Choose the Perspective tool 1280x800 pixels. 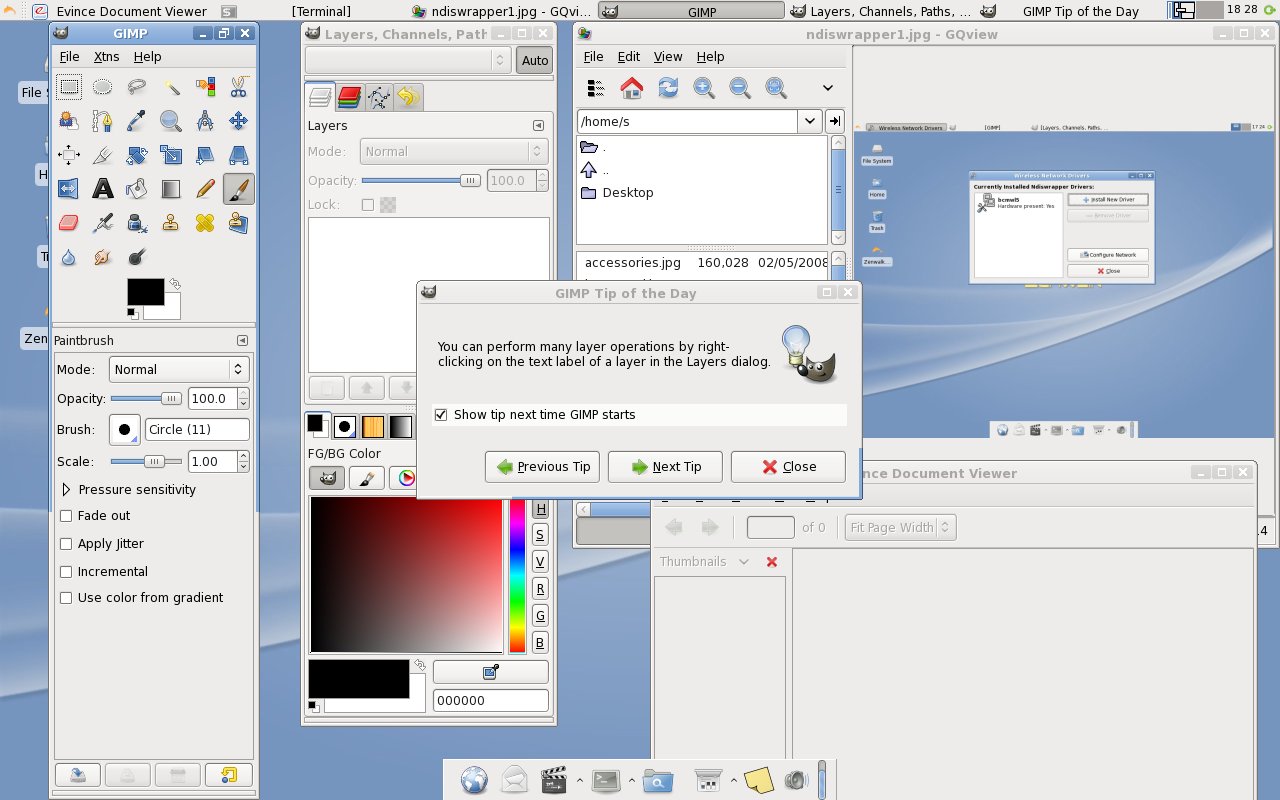pyautogui.click(x=239, y=155)
